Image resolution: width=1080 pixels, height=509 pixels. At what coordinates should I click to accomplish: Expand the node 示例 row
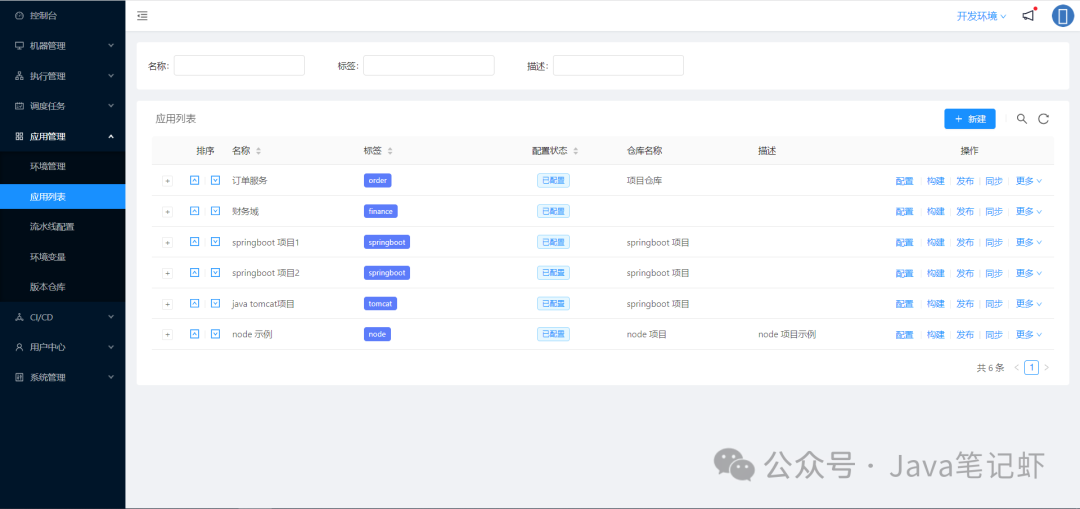(167, 335)
